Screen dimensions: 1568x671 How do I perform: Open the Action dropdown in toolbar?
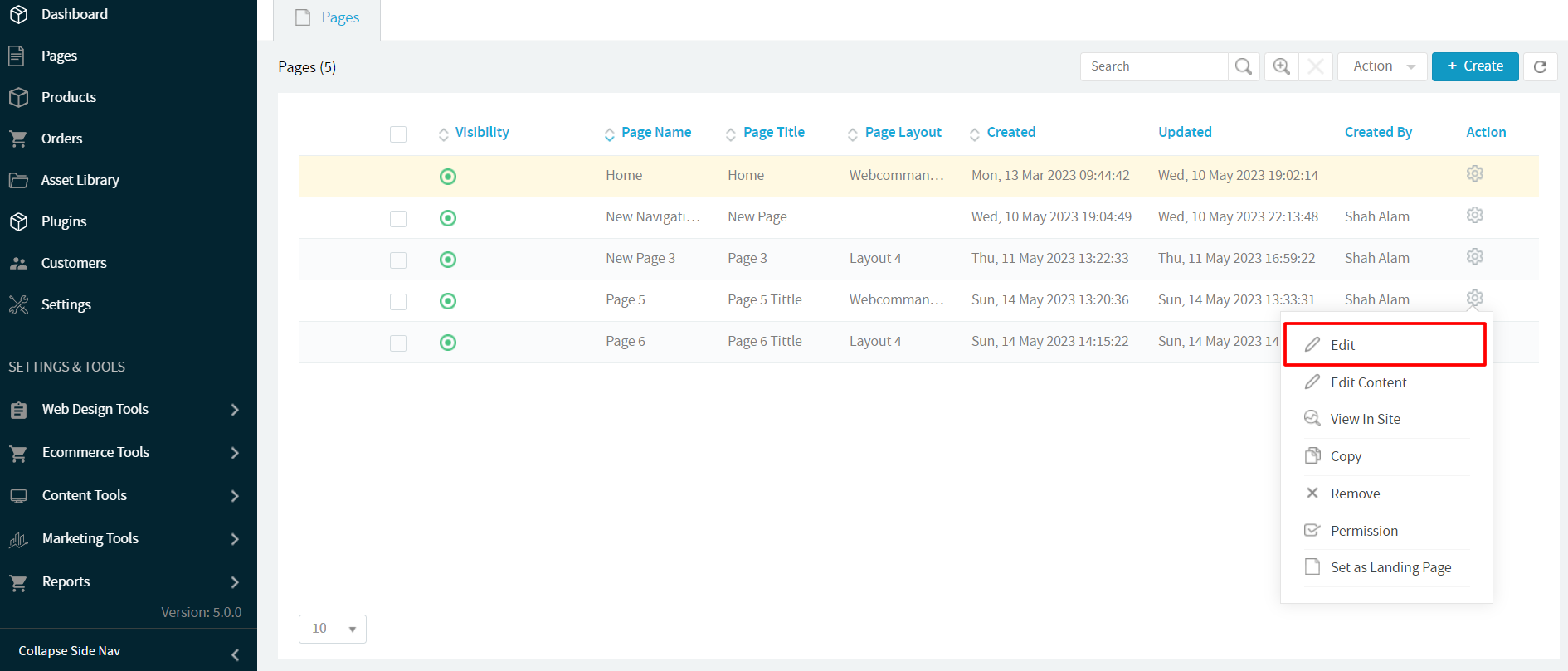(x=1382, y=66)
